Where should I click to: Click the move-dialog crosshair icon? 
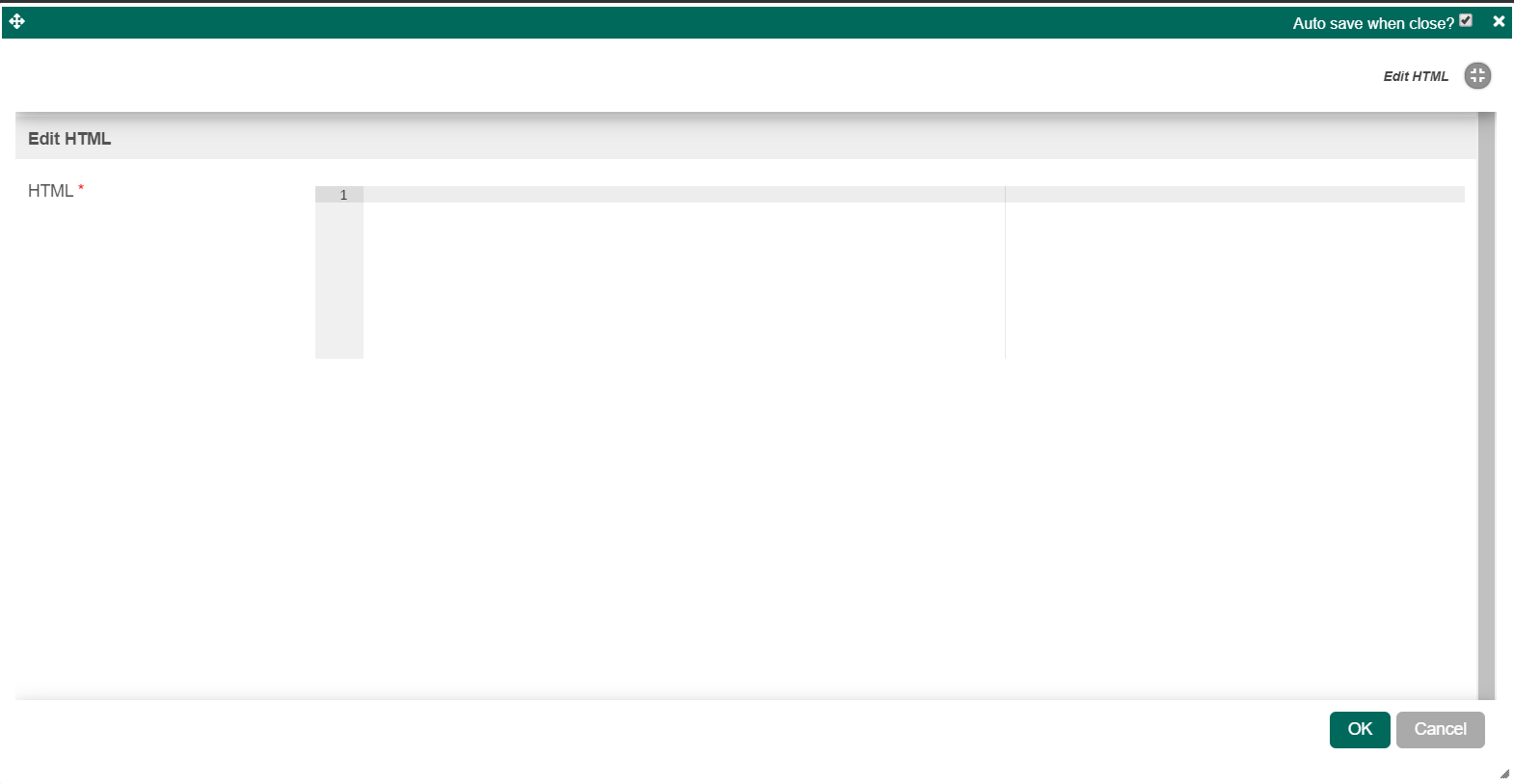pyautogui.click(x=16, y=21)
